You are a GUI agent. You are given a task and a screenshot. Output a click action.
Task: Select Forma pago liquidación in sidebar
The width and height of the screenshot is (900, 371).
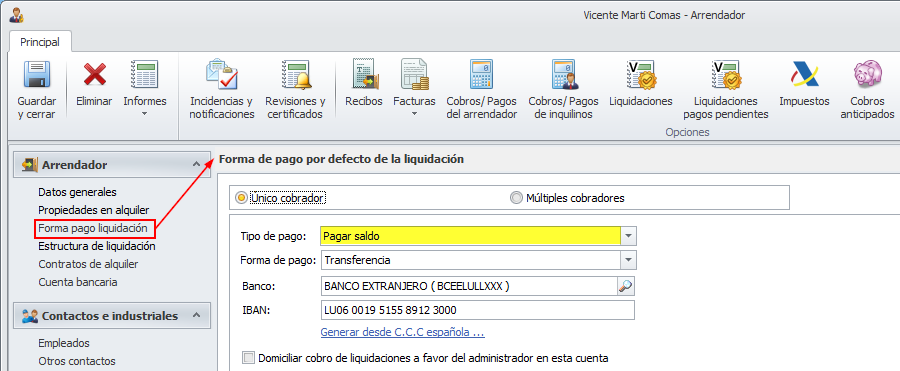click(x=93, y=228)
